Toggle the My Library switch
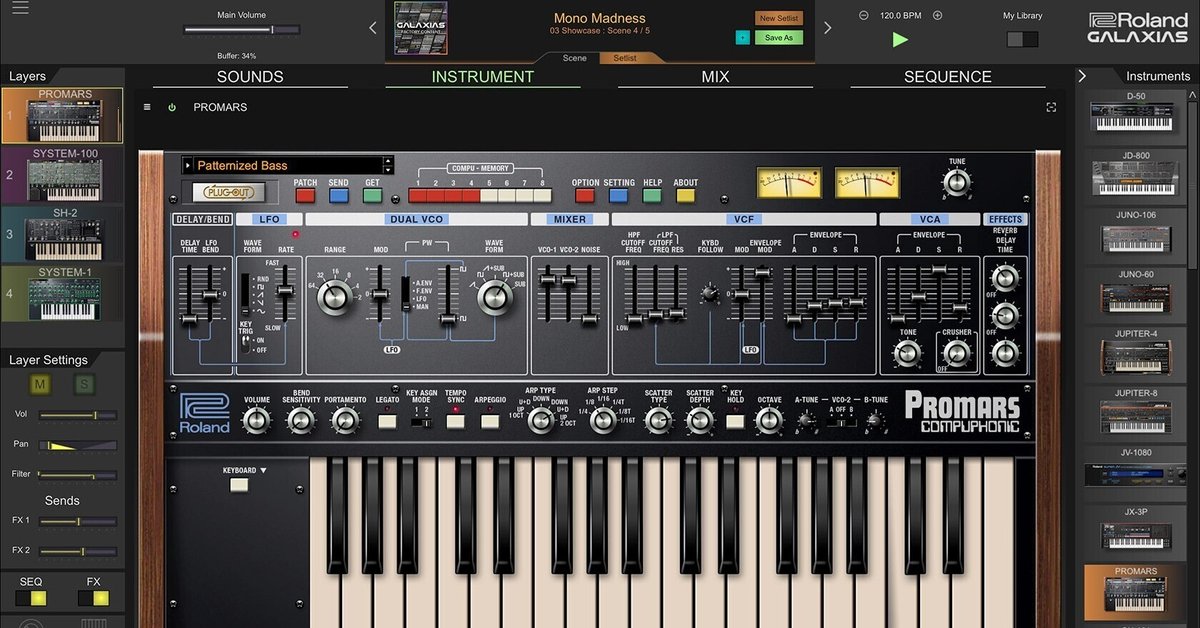 coord(1022,39)
